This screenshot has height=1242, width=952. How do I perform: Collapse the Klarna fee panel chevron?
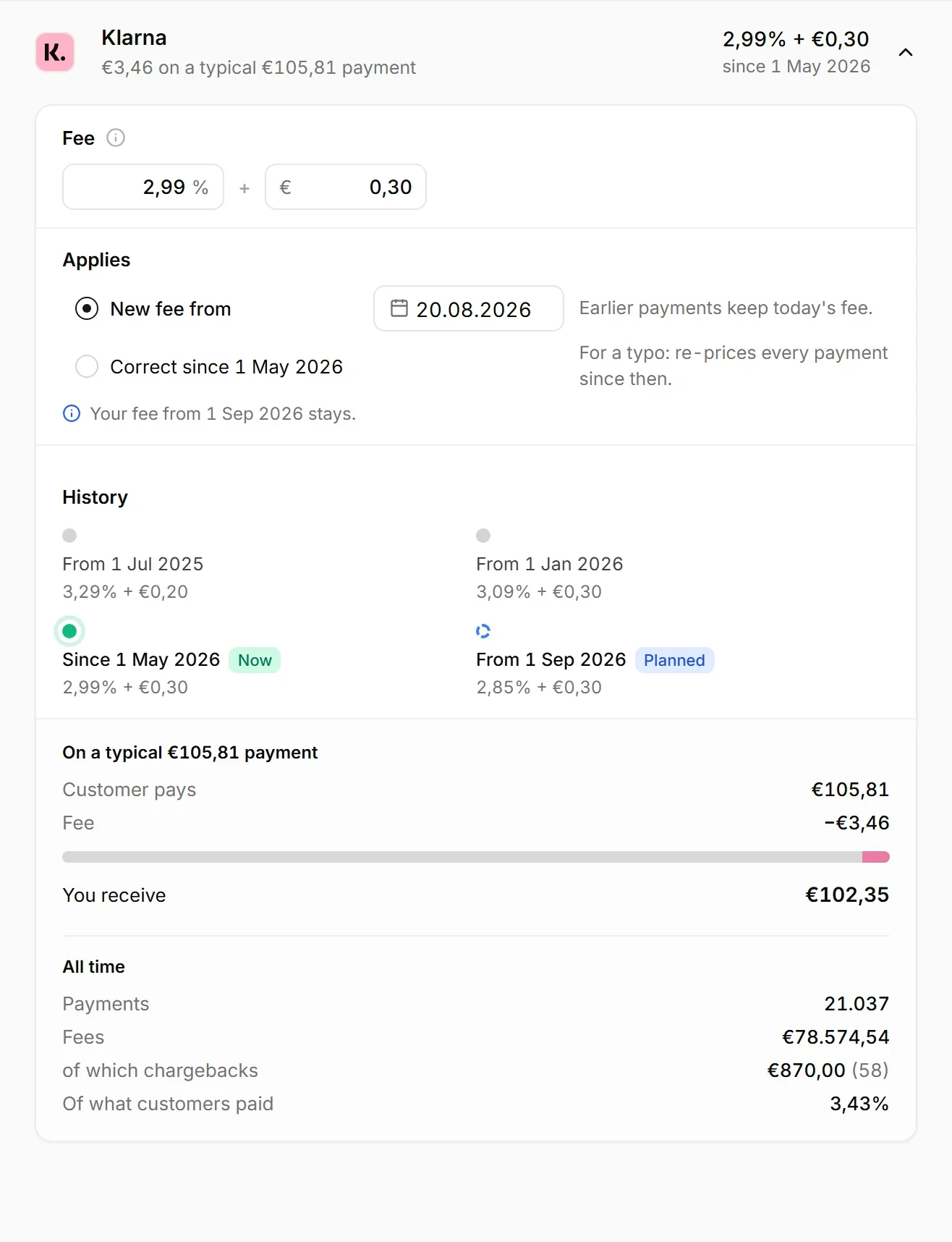point(905,52)
